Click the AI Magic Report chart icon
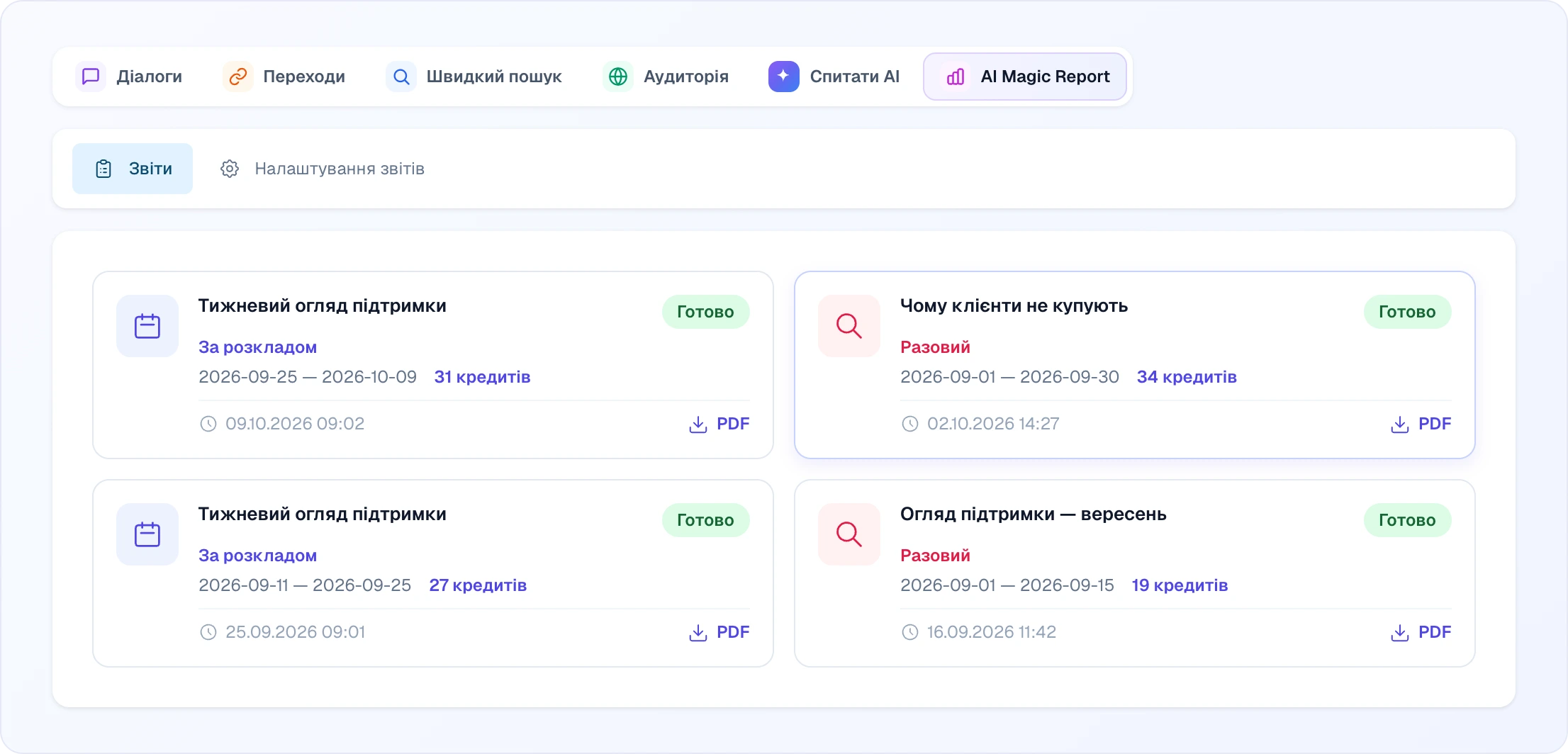Viewport: 1568px width, 754px height. [x=956, y=77]
